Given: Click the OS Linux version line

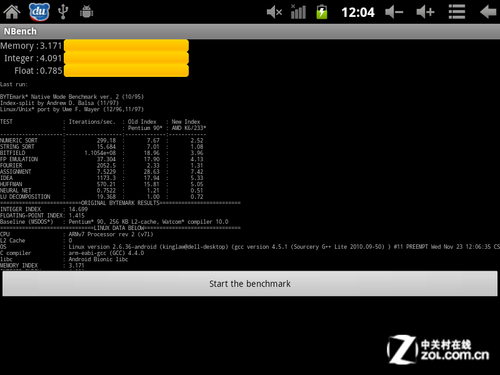Looking at the screenshot, I should coord(250,247).
